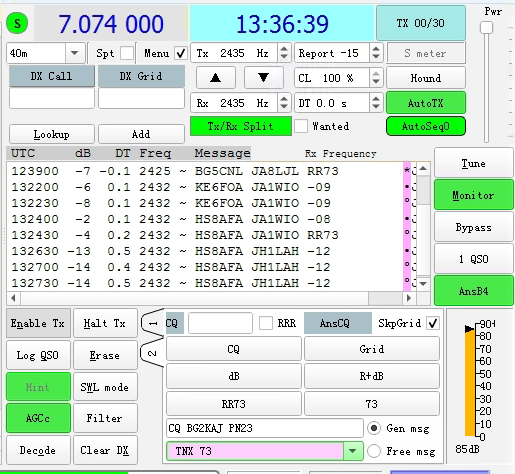The image size is (515, 474).
Task: Select the 132430 HS8AFA JA1WIO RR73 row
Action: tap(205, 235)
